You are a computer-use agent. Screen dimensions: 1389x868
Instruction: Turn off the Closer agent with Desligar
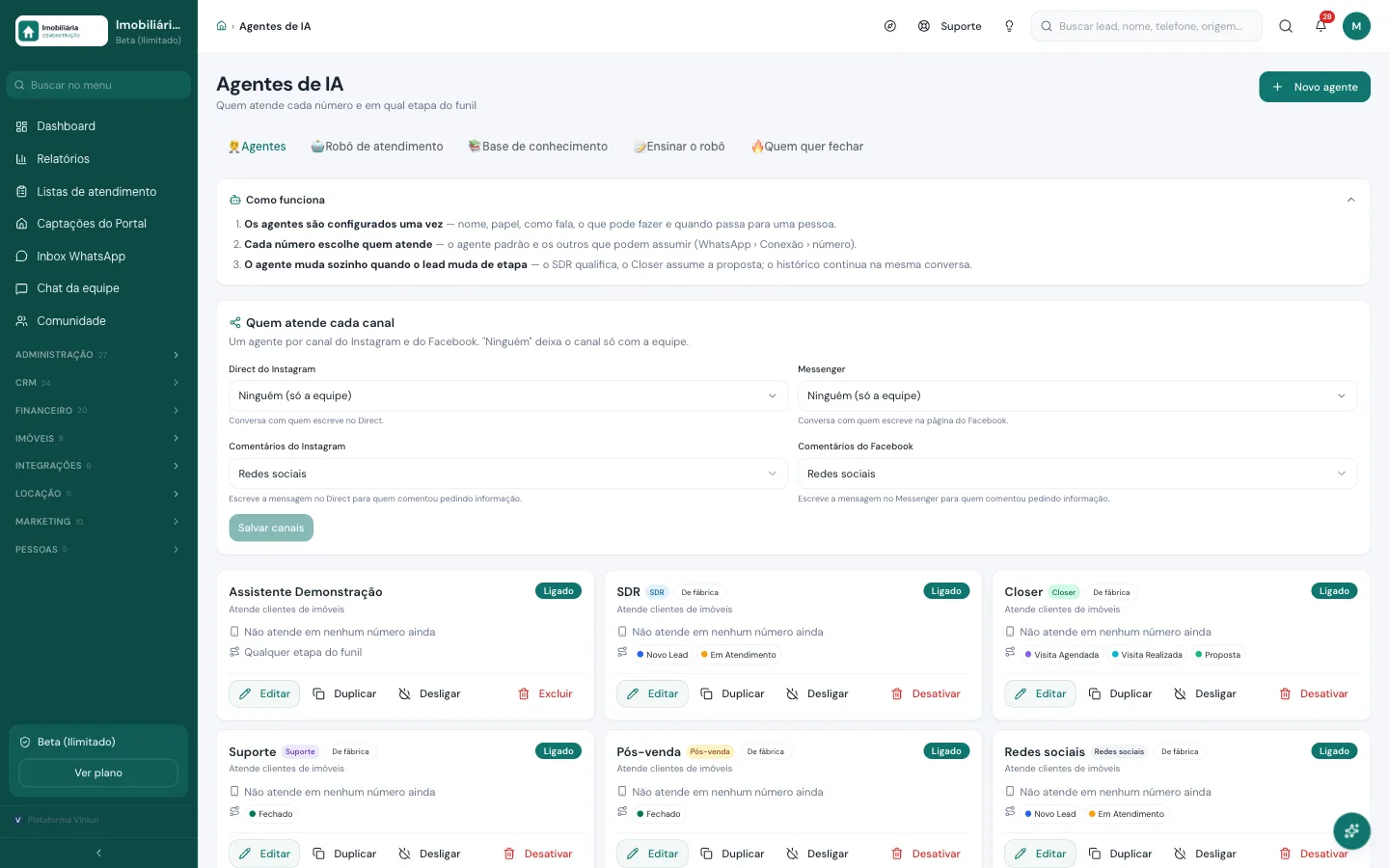pyautogui.click(x=1205, y=693)
